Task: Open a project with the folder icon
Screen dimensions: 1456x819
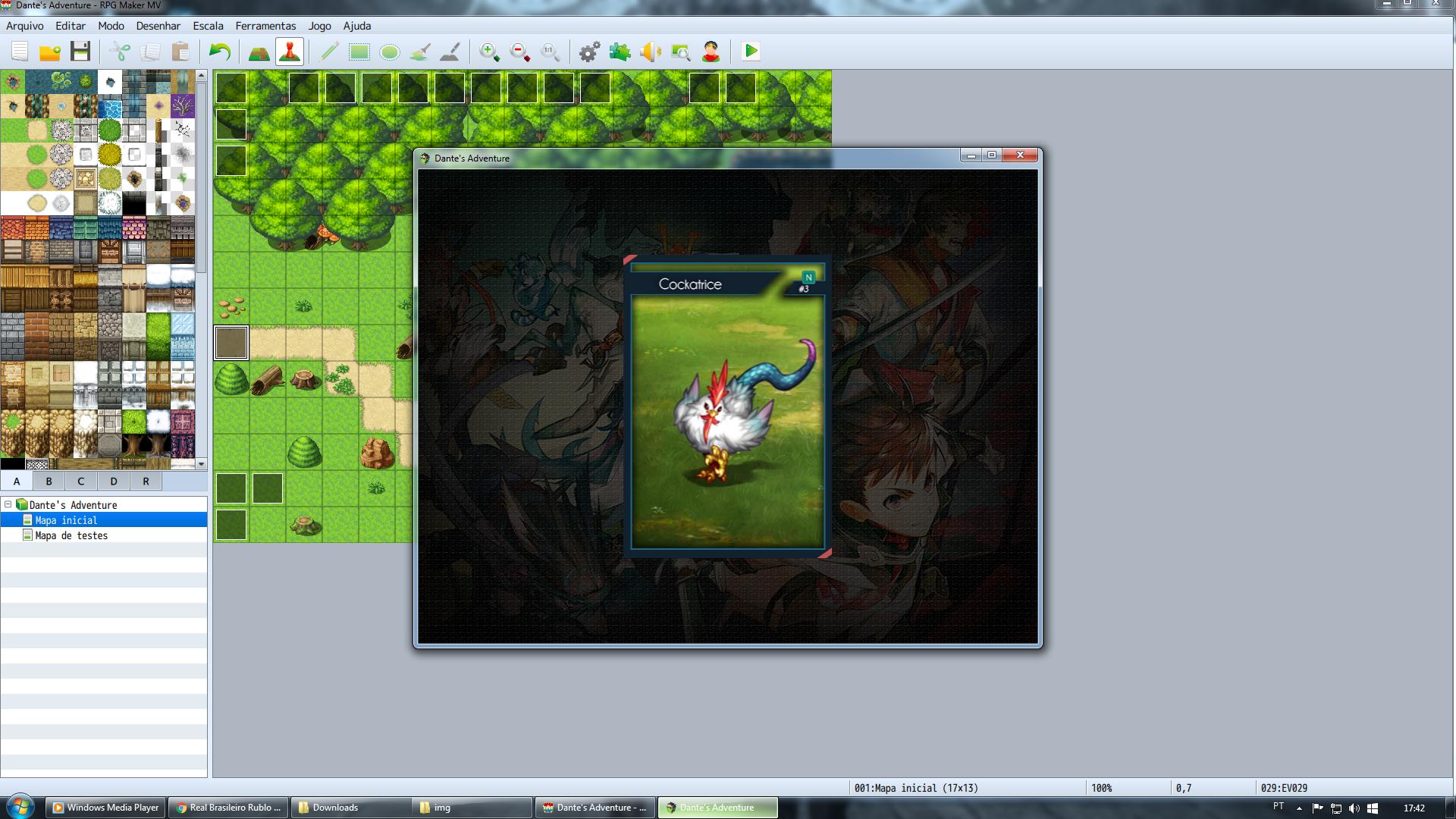Action: click(x=50, y=52)
